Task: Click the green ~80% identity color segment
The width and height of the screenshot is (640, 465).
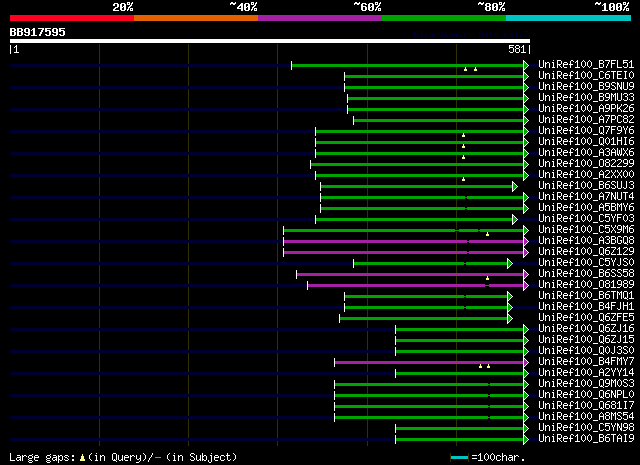Action: click(x=444, y=18)
